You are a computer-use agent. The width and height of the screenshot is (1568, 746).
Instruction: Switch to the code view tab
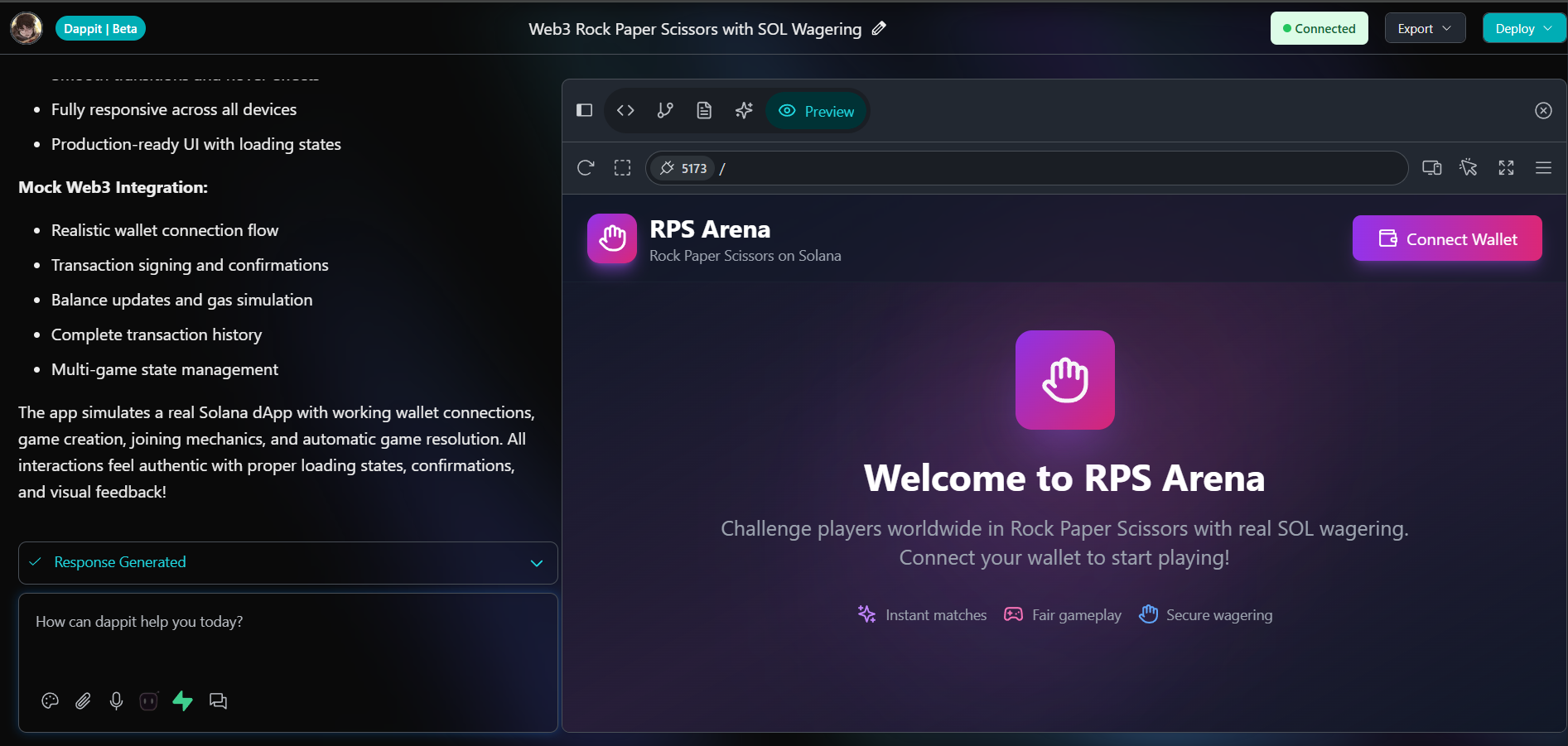click(625, 110)
